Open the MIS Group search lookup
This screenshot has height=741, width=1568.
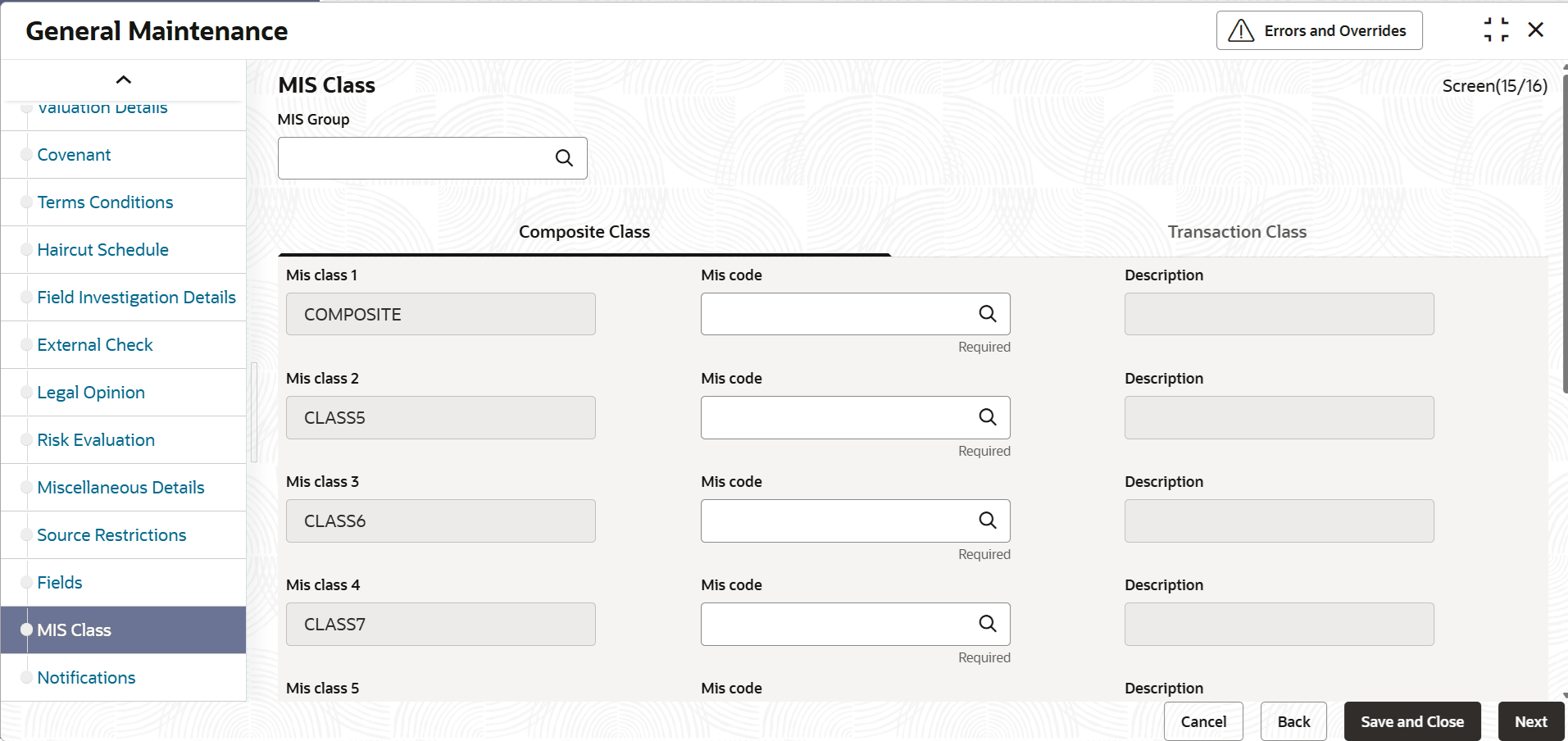point(564,158)
